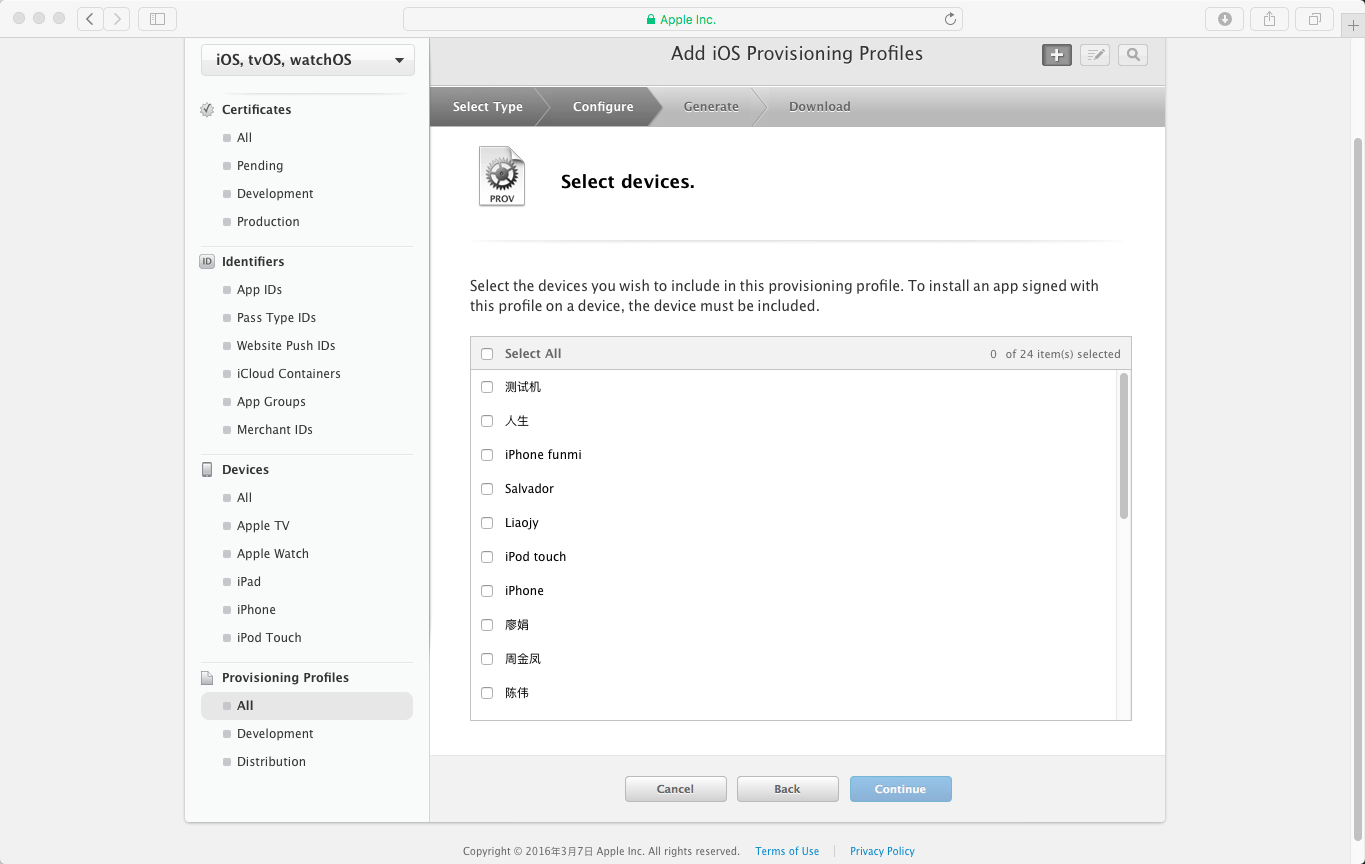Click Safari's forward arrow button
The image size is (1365, 864).
coord(117,18)
